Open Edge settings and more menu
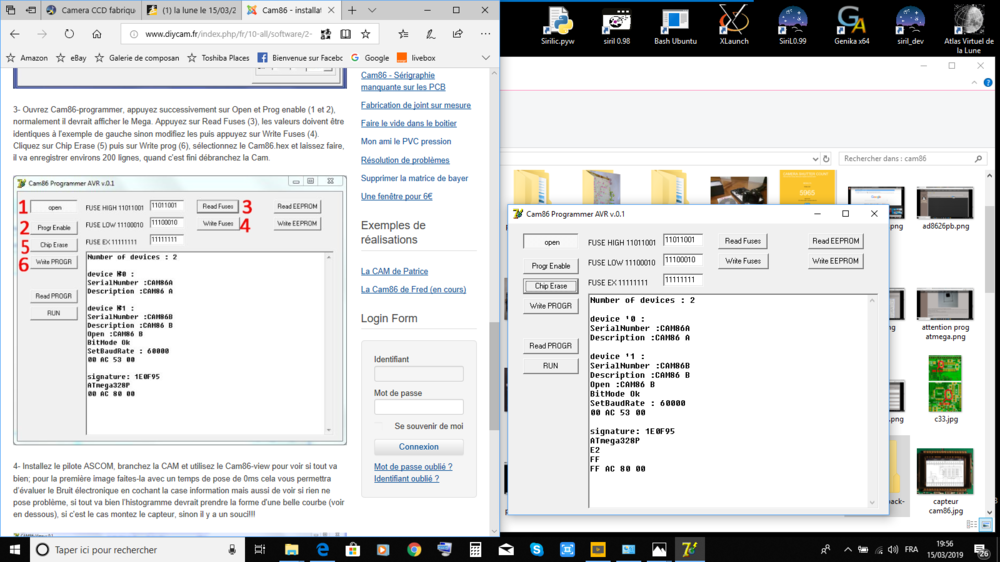The height and width of the screenshot is (562, 1000). click(485, 34)
